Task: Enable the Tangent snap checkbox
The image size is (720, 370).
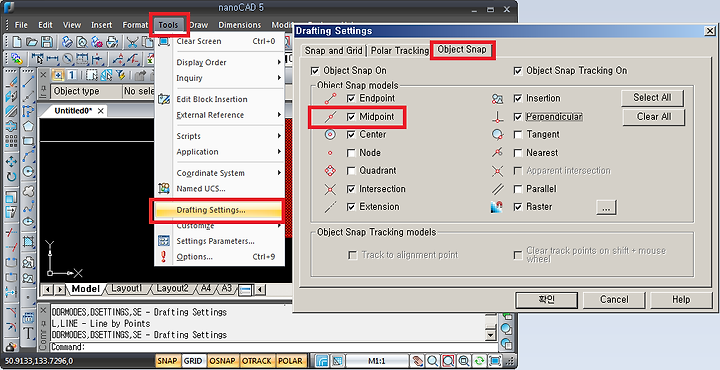Action: pyautogui.click(x=518, y=135)
